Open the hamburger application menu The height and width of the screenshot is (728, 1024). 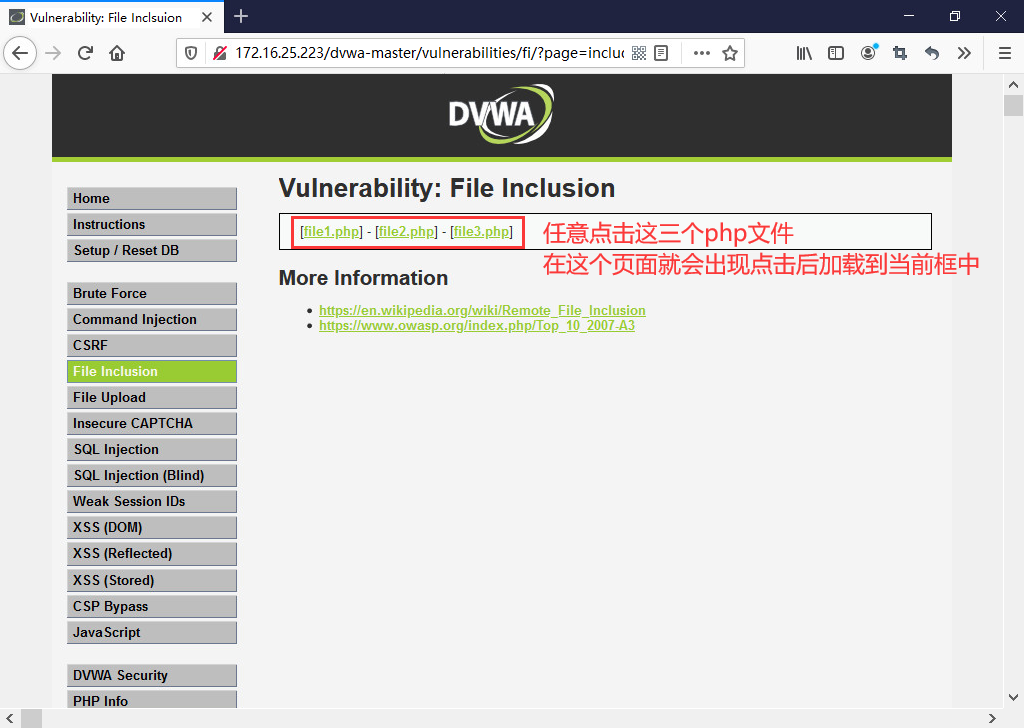pyautogui.click(x=1005, y=53)
